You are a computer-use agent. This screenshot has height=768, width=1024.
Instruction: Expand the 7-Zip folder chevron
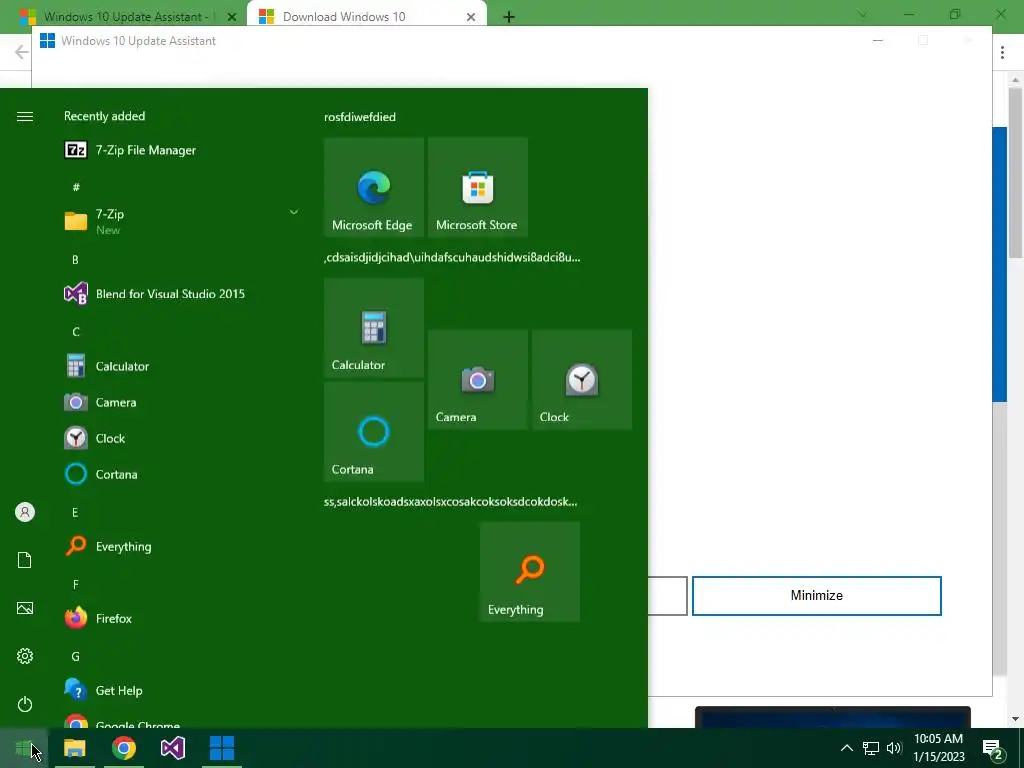pos(294,212)
